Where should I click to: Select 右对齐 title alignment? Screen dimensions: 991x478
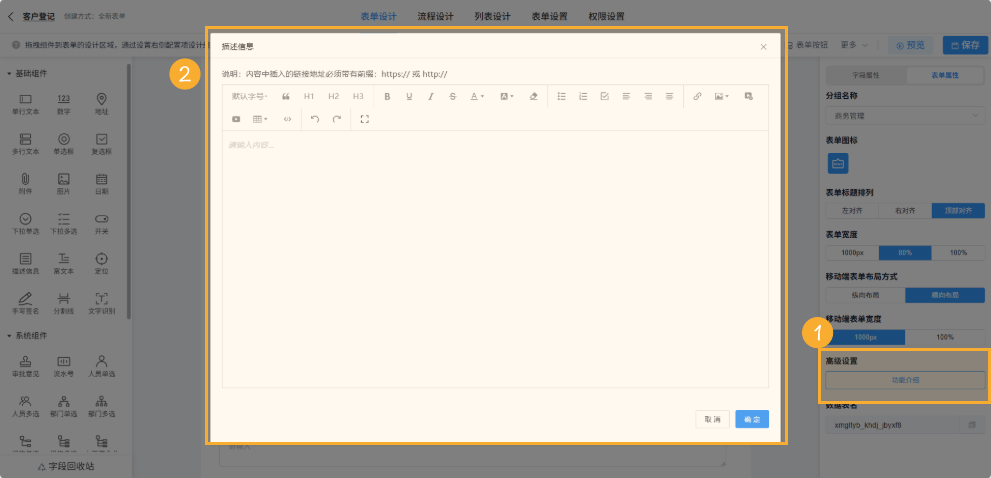coord(905,211)
